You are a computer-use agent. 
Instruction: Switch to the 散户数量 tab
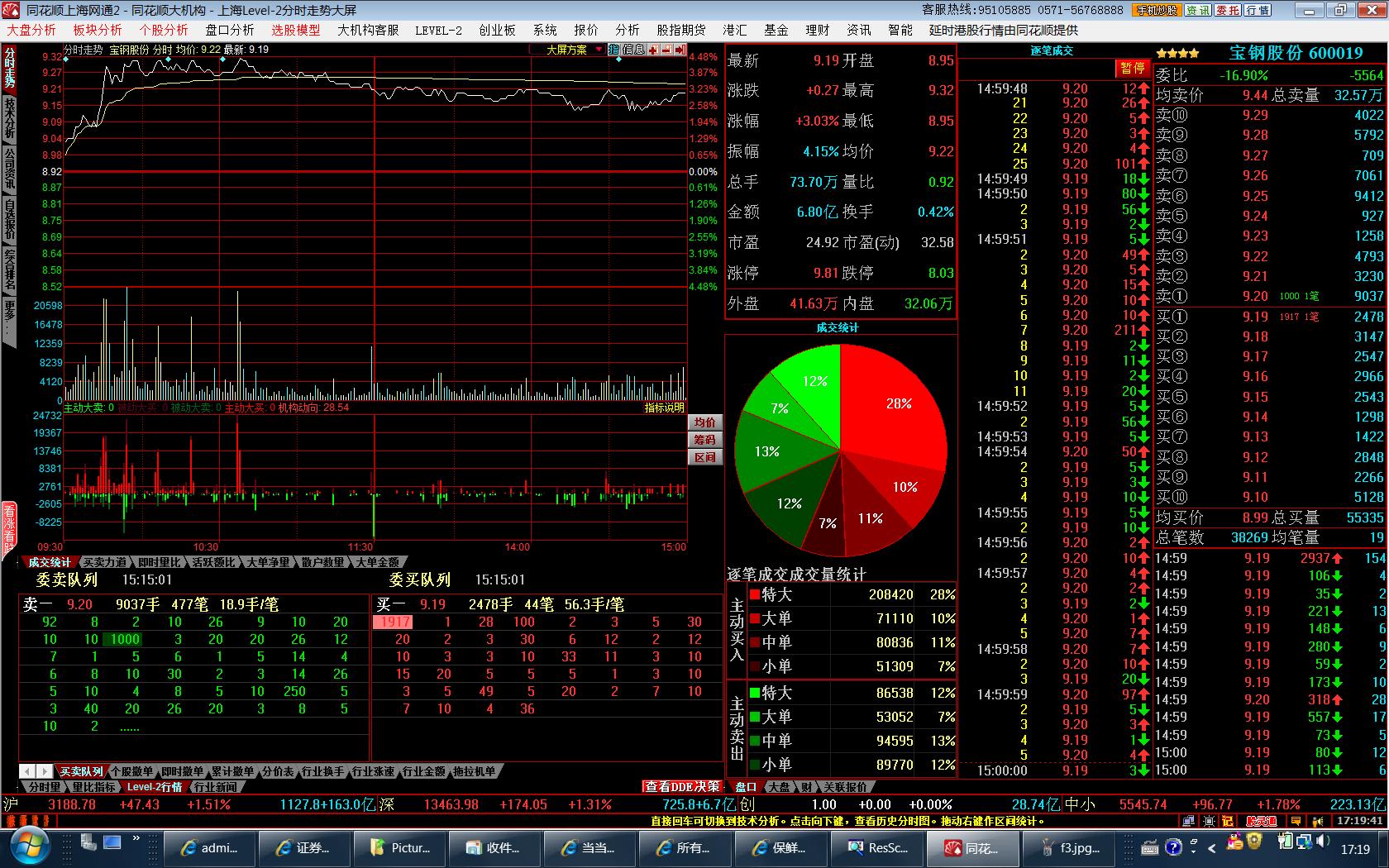pyautogui.click(x=323, y=562)
